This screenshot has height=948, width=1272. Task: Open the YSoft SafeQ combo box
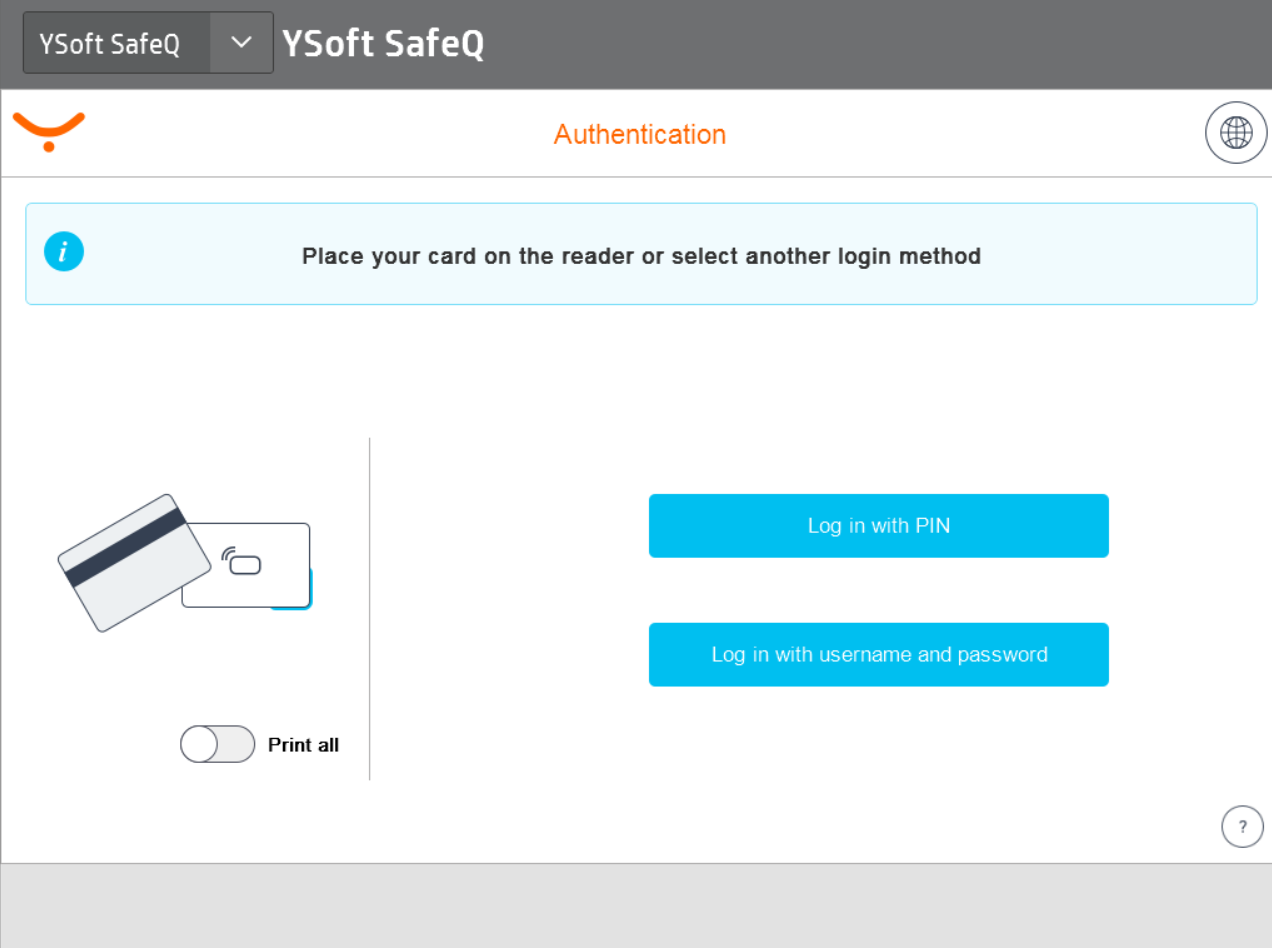pos(115,43)
